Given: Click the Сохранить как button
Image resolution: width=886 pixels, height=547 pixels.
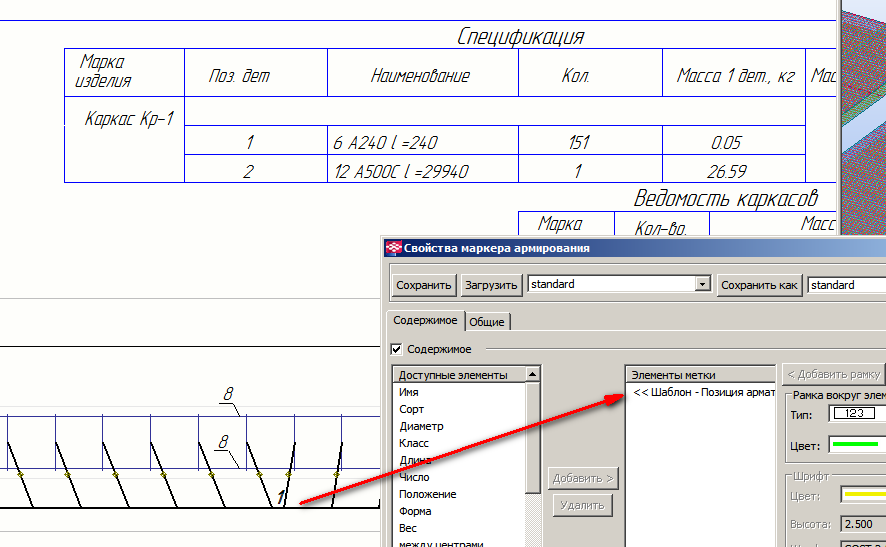Looking at the screenshot, I should tap(760, 285).
